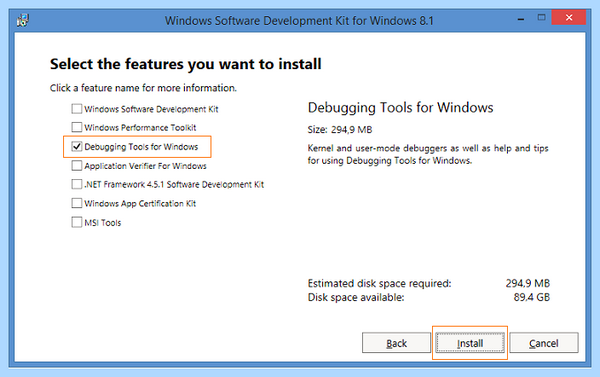
Task: Click the SDK installer icon in title bar
Action: tap(23, 20)
